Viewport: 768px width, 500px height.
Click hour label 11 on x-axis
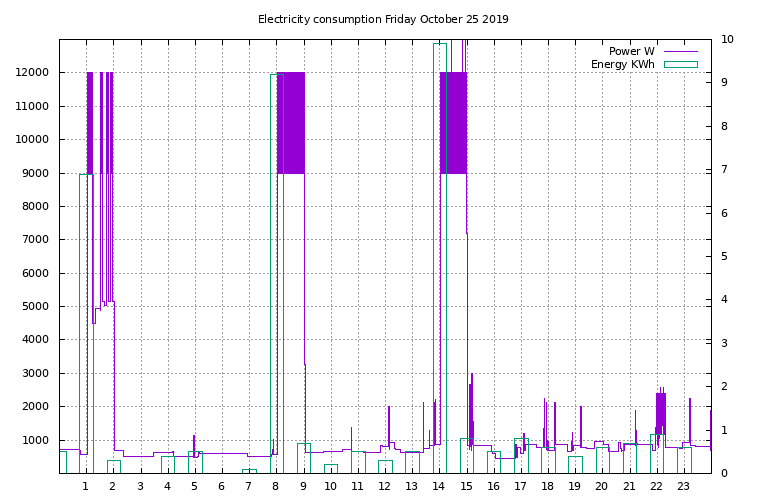[357, 486]
